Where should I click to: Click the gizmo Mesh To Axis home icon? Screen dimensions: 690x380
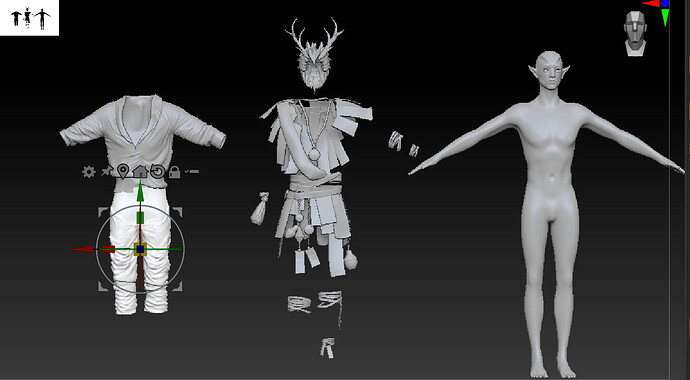point(140,171)
